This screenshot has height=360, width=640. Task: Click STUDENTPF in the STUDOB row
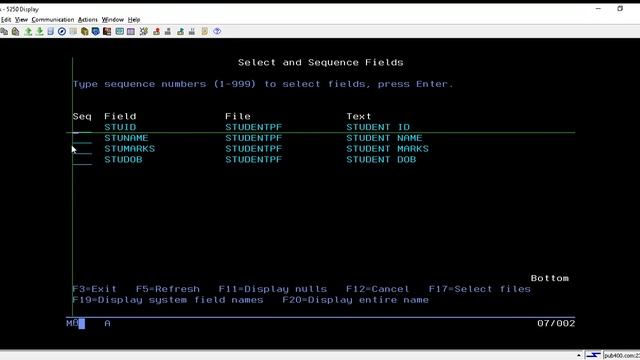coord(253,160)
